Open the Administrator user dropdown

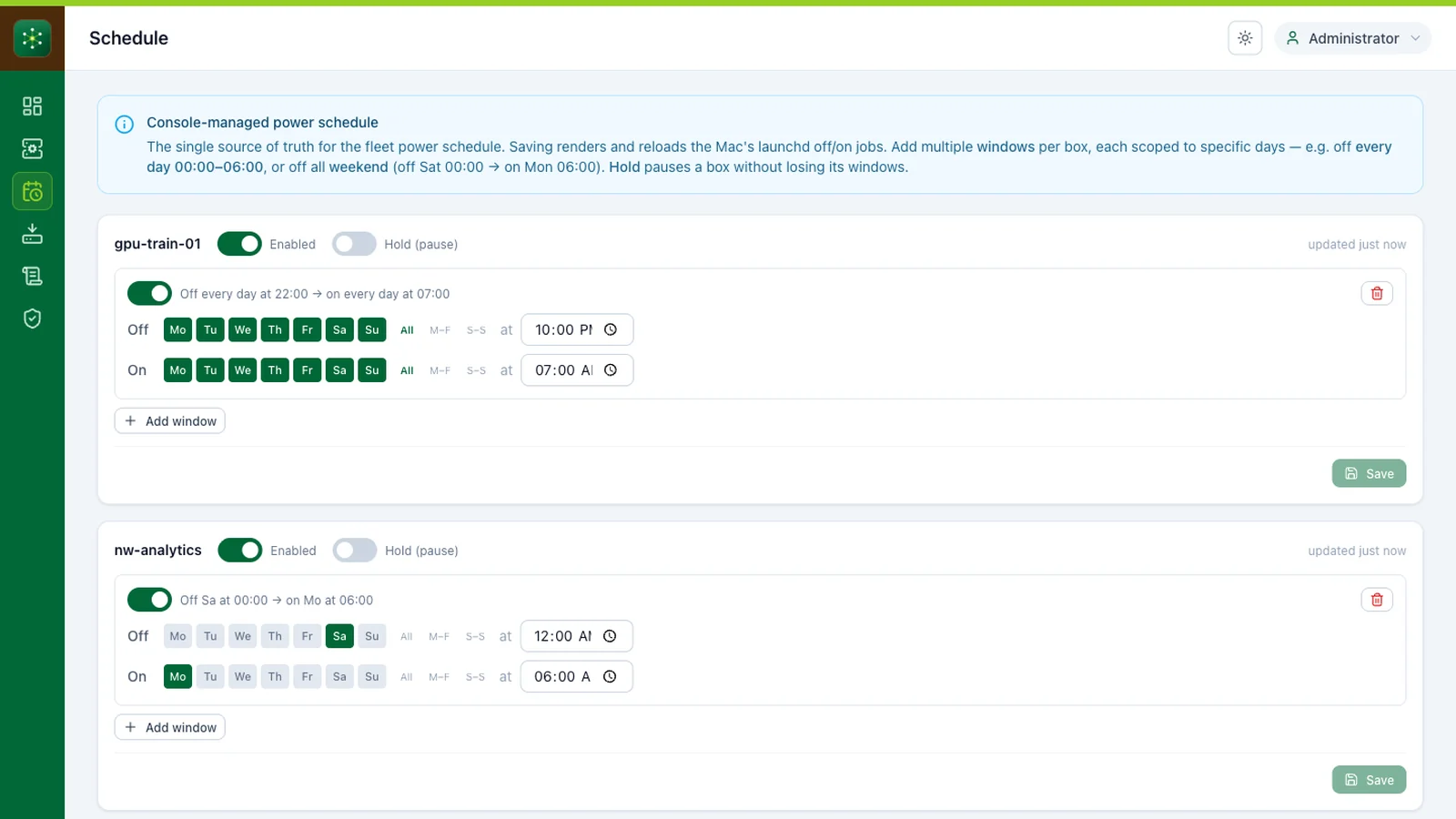pos(1353,38)
